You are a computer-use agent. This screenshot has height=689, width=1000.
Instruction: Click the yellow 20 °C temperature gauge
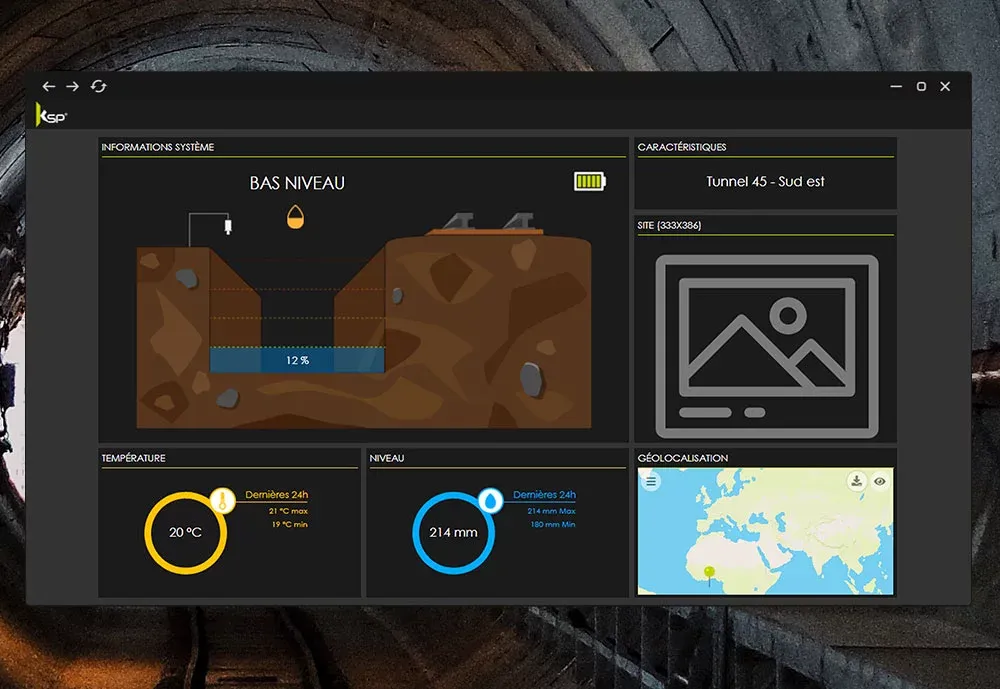pos(185,532)
